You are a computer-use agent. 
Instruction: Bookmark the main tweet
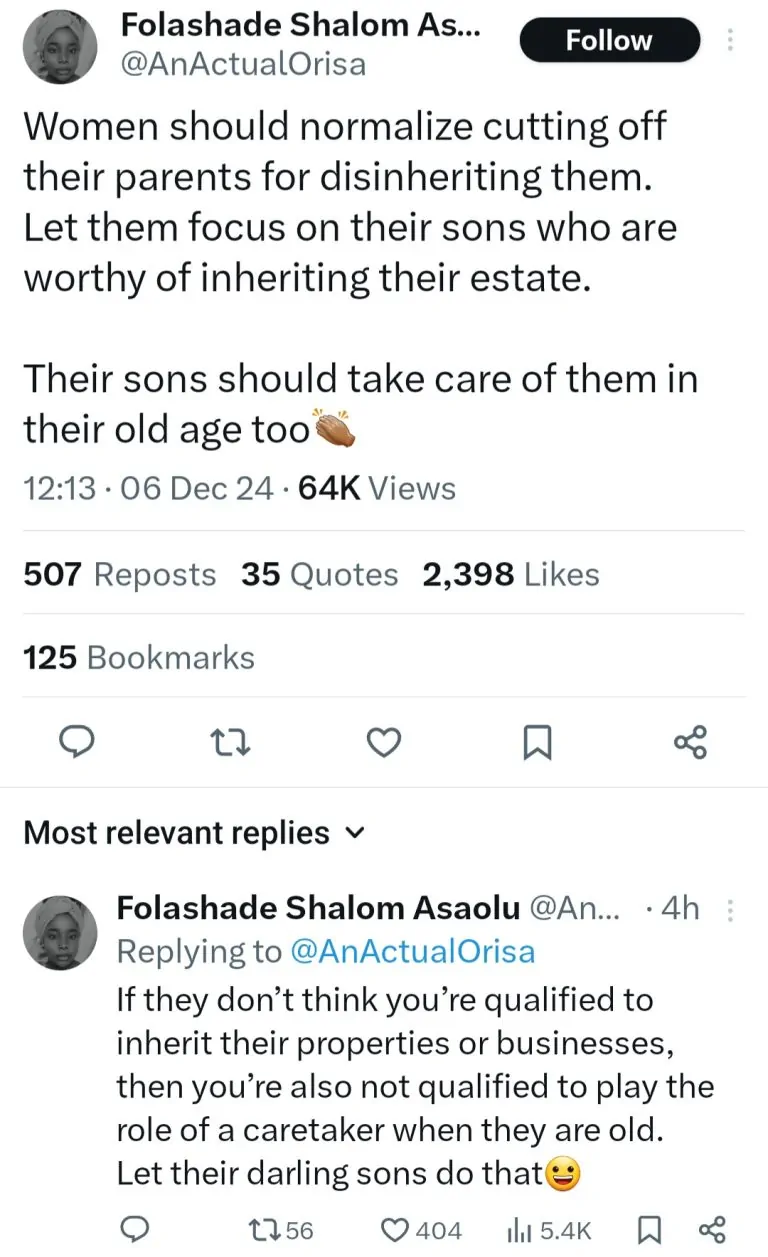point(537,741)
